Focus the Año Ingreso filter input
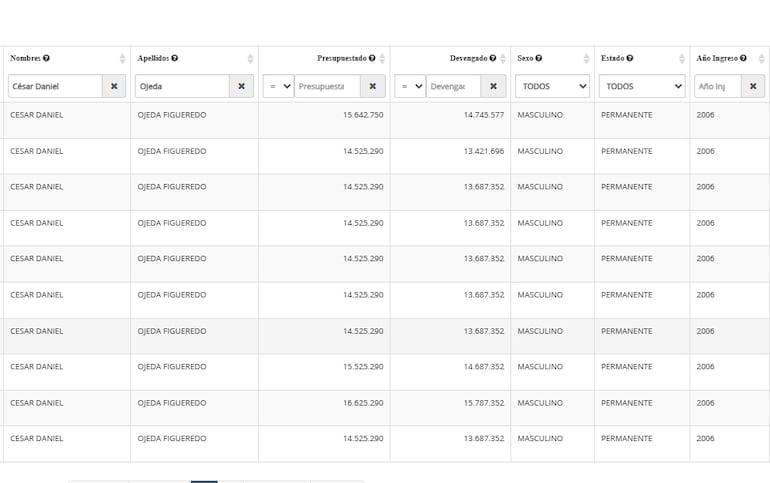The image size is (770, 483). click(718, 87)
